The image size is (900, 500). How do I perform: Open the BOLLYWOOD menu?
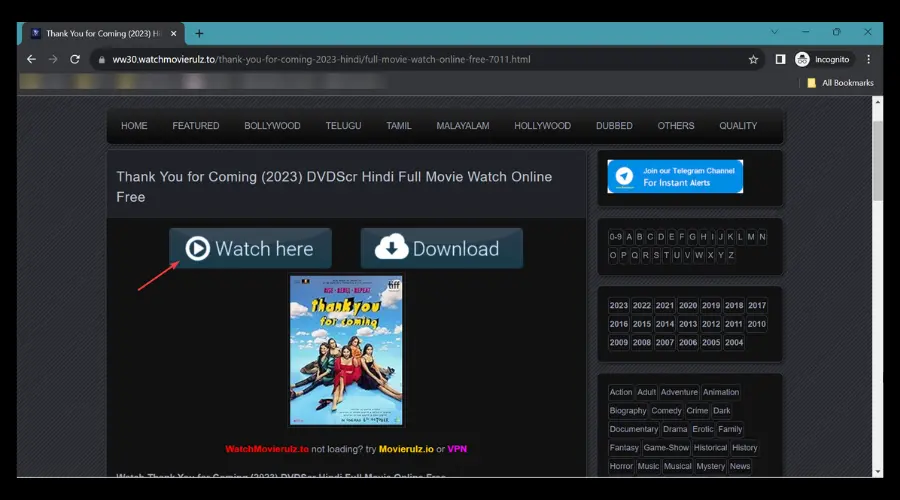pyautogui.click(x=272, y=126)
